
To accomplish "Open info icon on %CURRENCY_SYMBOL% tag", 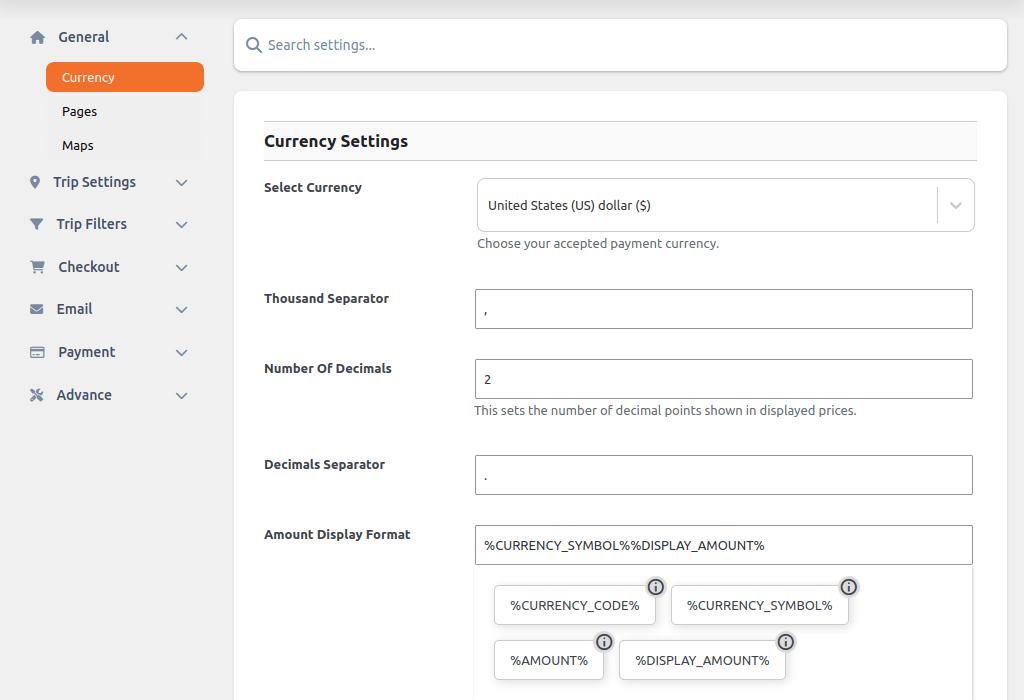I will pyautogui.click(x=848, y=587).
